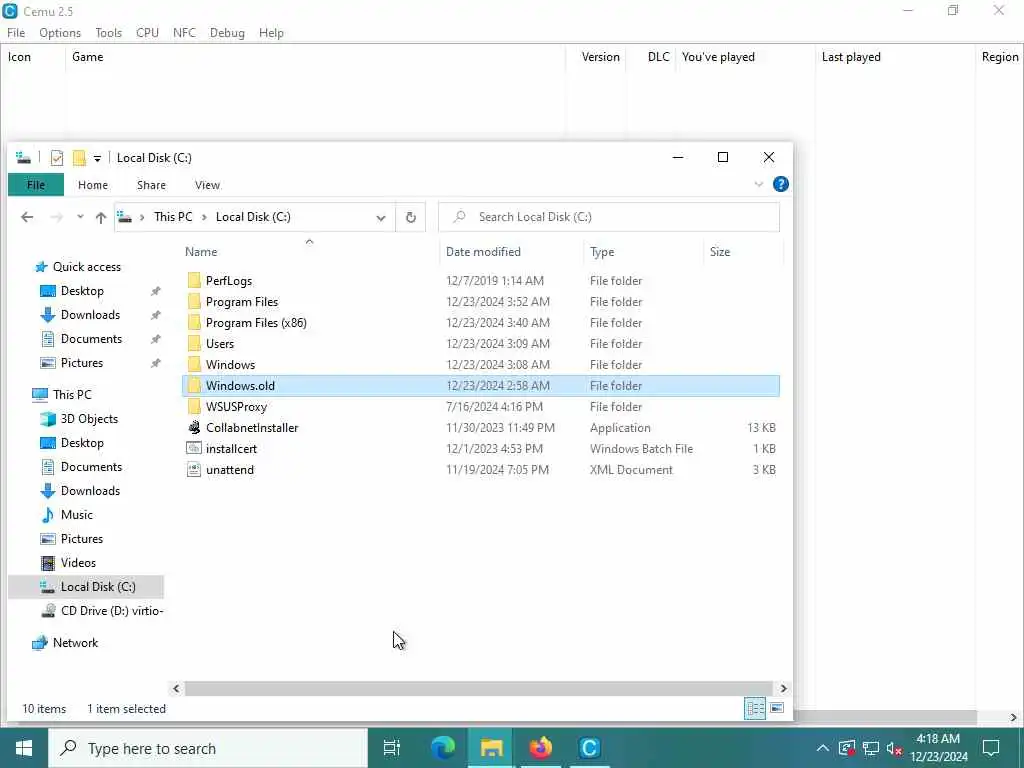Switch to the Share ribbon tab
This screenshot has width=1024, height=768.
click(151, 185)
